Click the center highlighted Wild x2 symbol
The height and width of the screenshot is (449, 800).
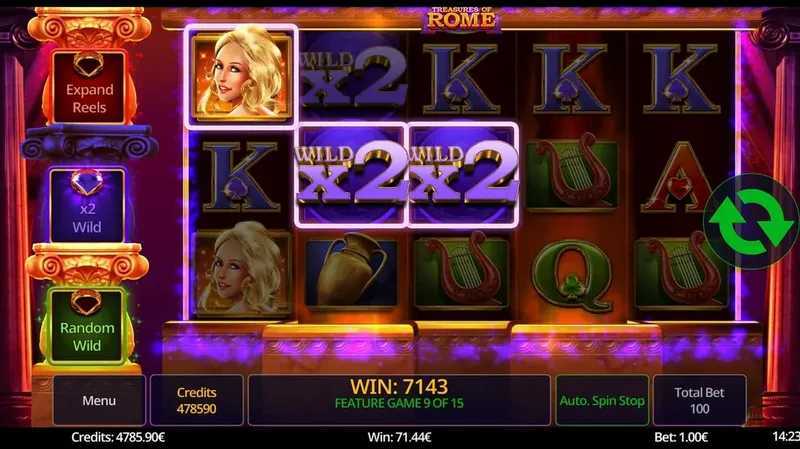click(463, 174)
